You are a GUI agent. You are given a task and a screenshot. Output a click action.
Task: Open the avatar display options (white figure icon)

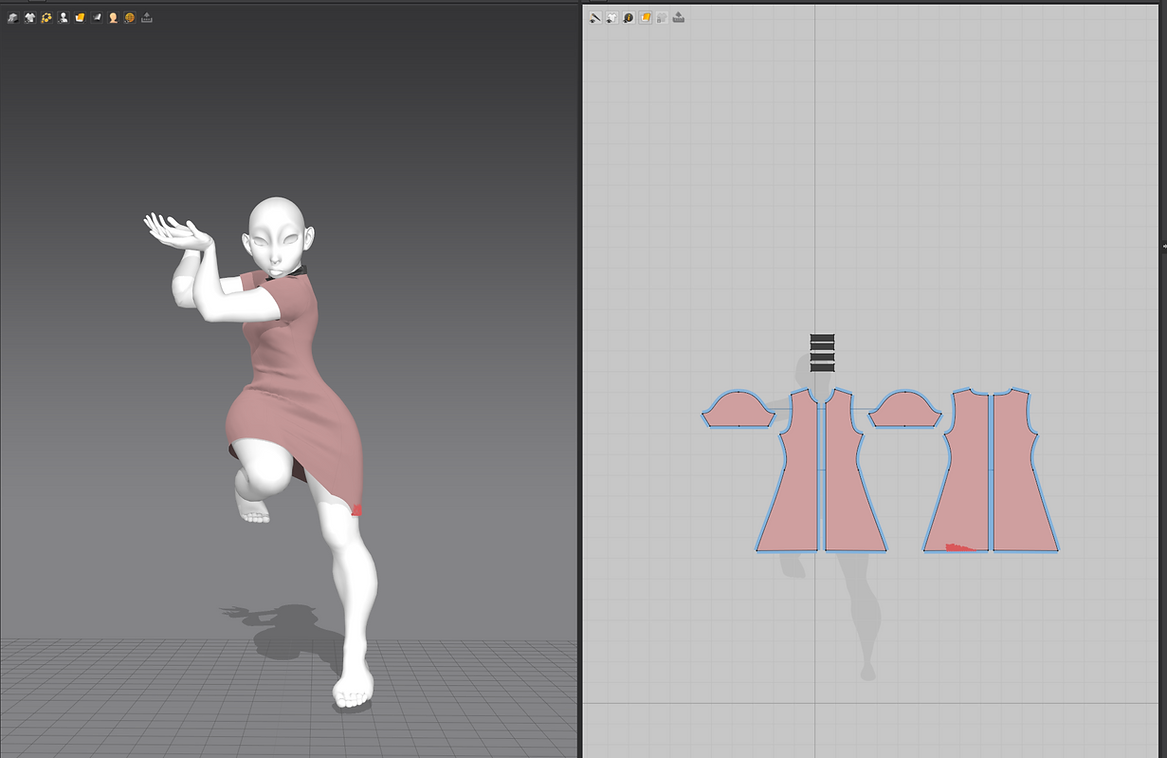pyautogui.click(x=63, y=18)
